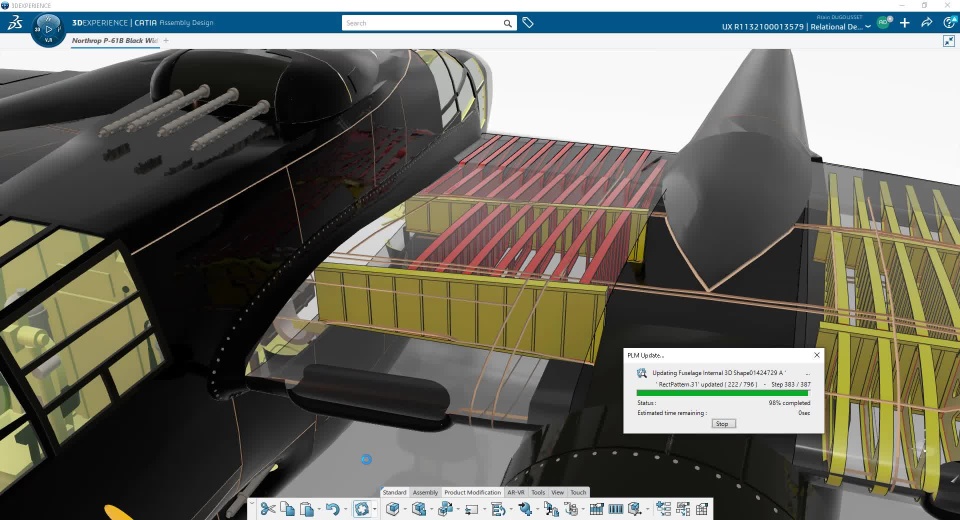Switch to the Assembly tab
960x520 pixels.
coord(425,492)
